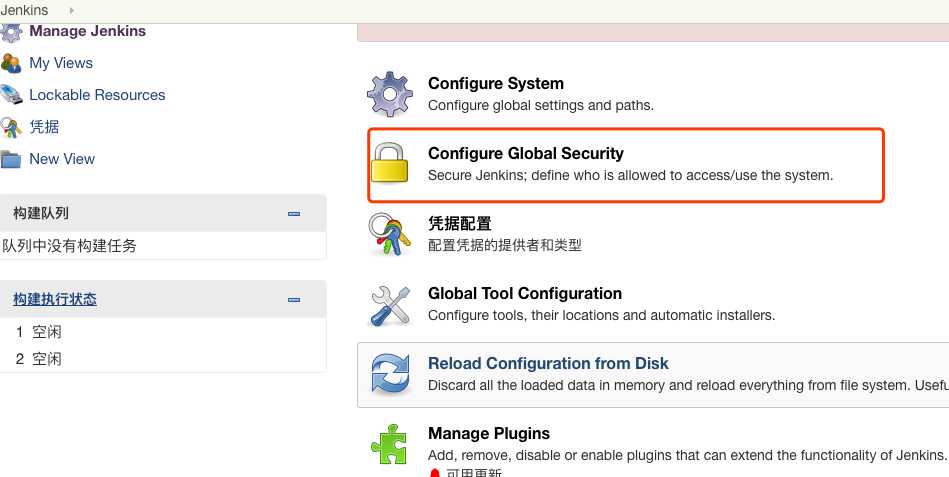Image resolution: width=949 pixels, height=477 pixels.
Task: Click the Jenkins breadcrumb link
Action: point(24,10)
